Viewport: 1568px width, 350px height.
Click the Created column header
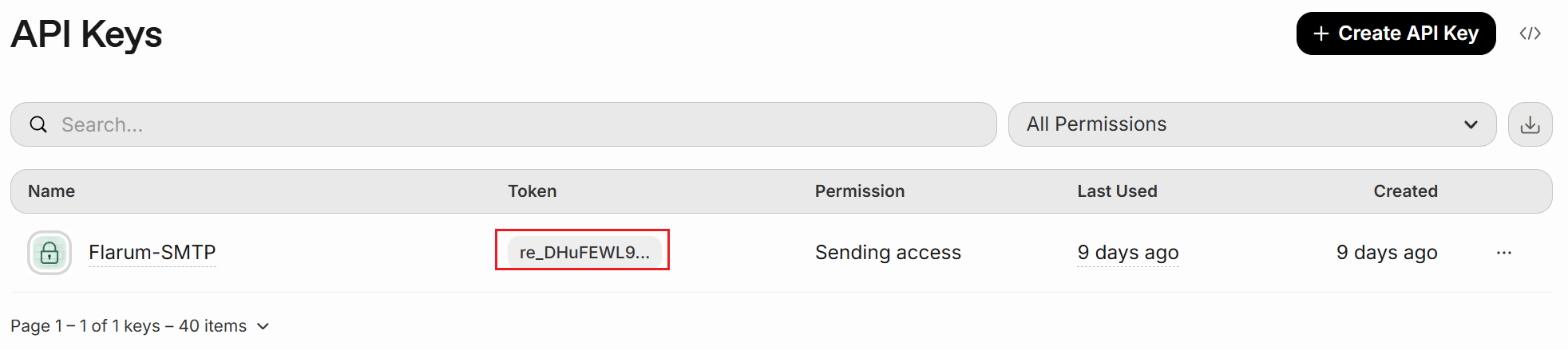[x=1405, y=191]
